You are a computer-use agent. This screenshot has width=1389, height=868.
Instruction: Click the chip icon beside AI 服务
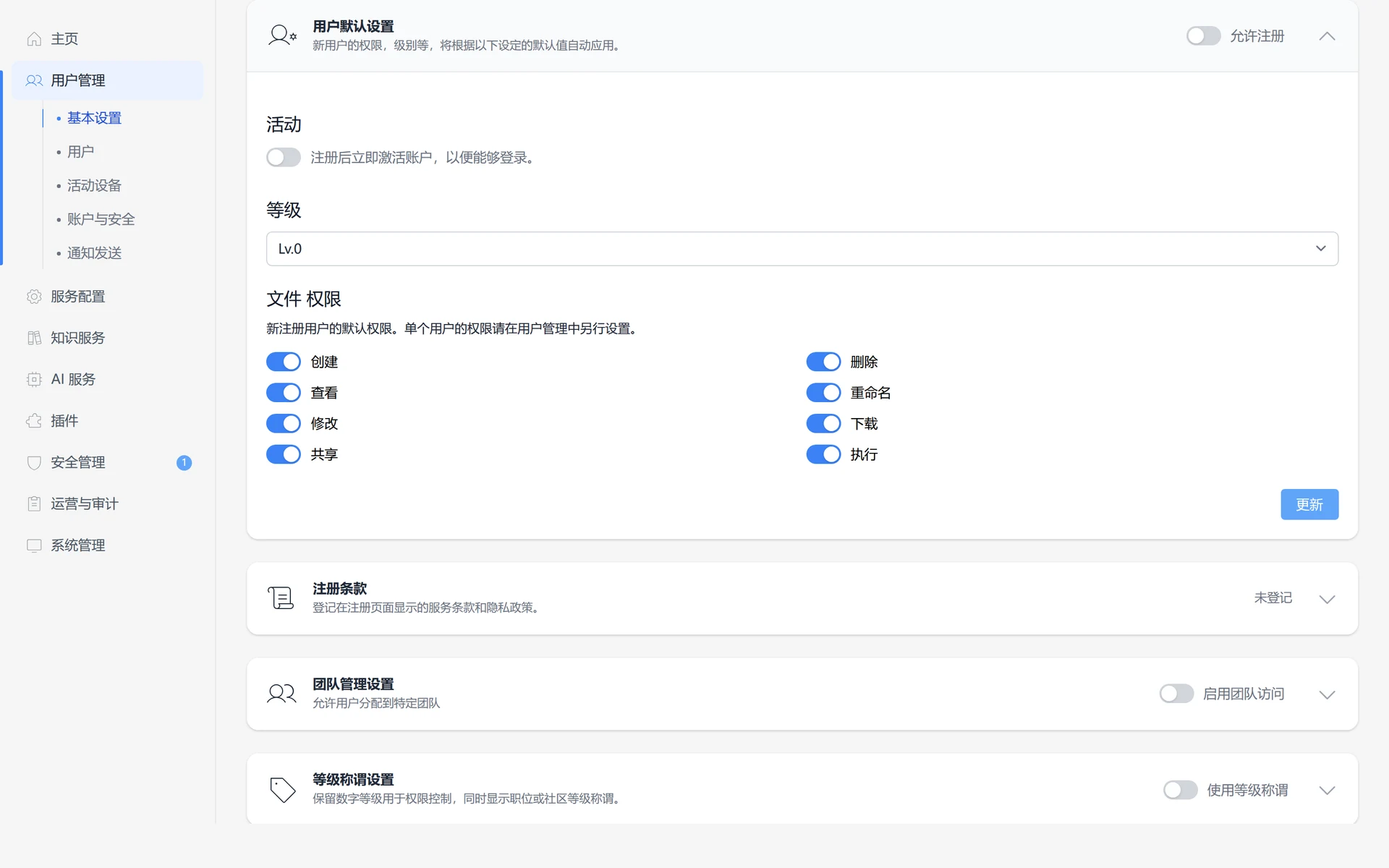(34, 379)
